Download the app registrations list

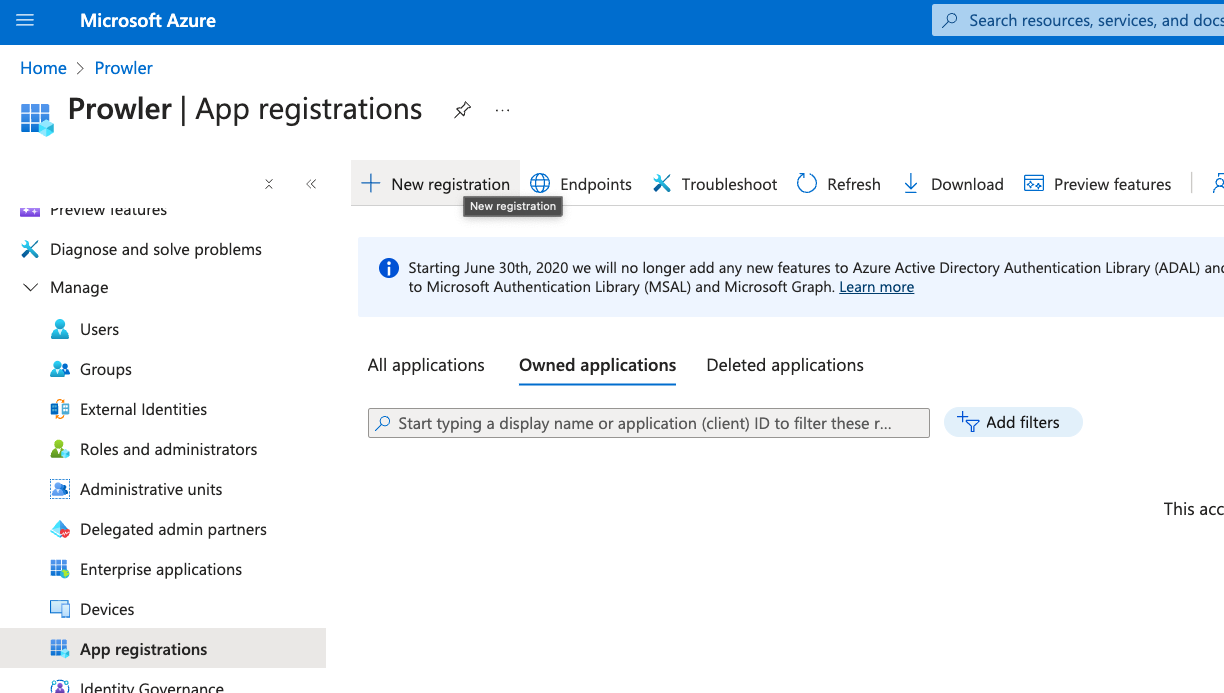point(953,184)
